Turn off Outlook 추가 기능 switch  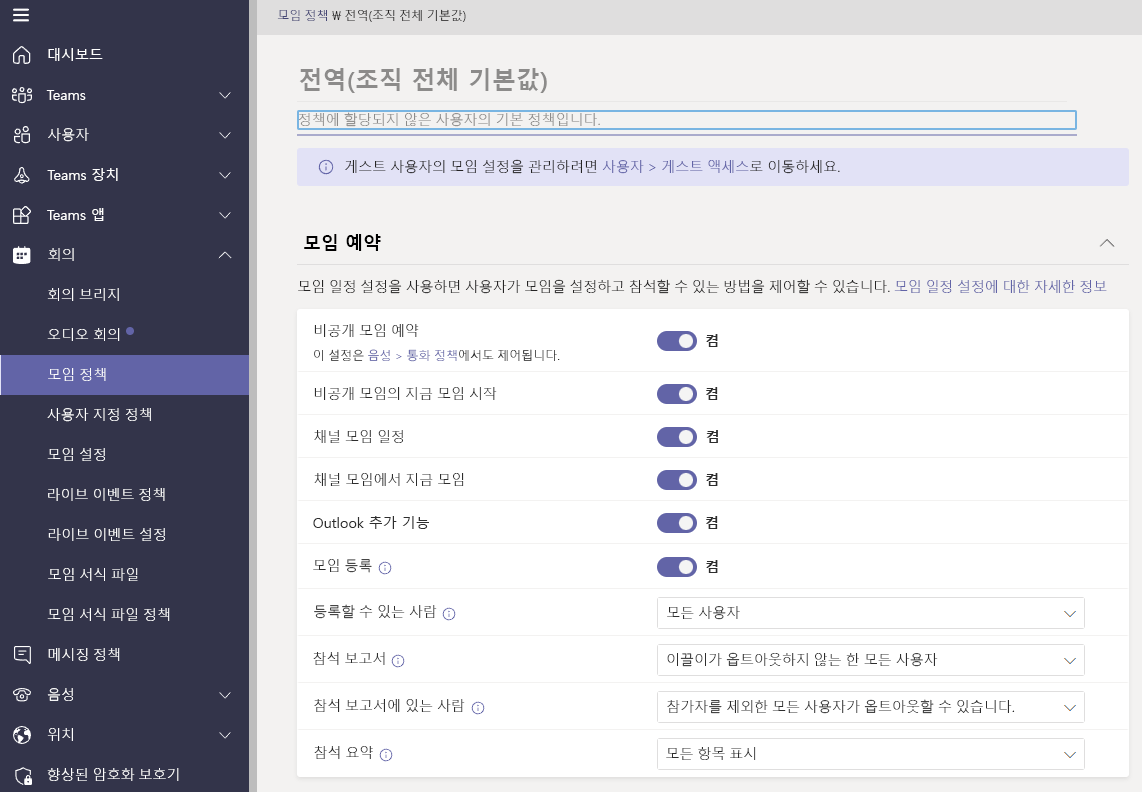click(677, 523)
